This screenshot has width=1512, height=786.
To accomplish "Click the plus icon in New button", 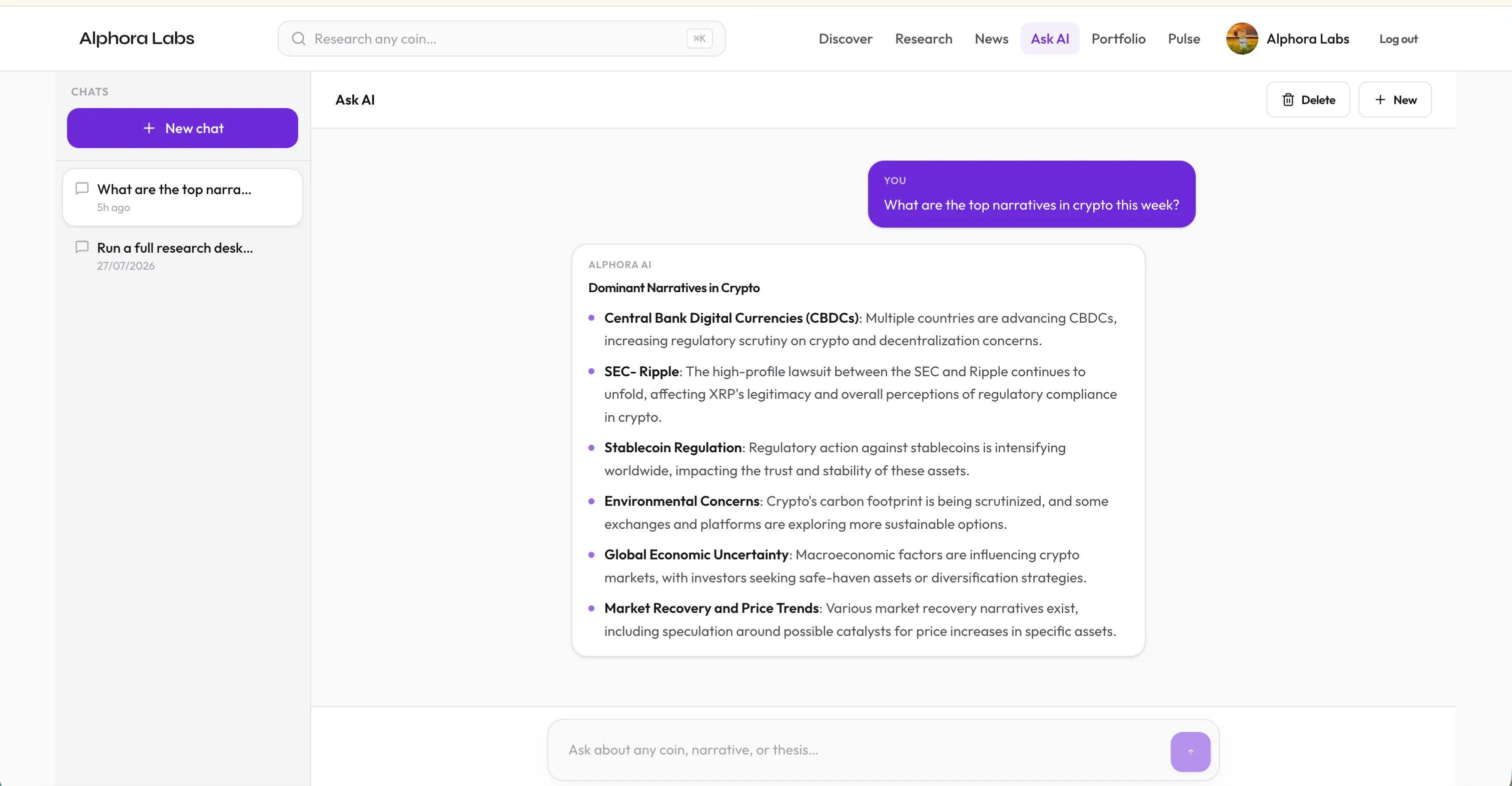I will click(1380, 100).
